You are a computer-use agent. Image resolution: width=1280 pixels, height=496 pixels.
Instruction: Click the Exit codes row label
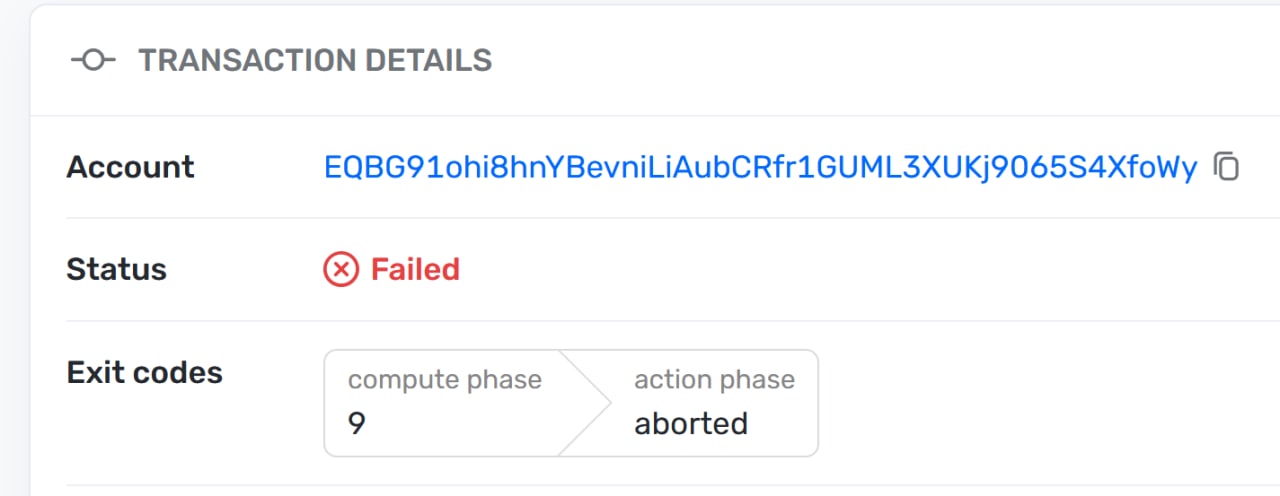pos(144,372)
